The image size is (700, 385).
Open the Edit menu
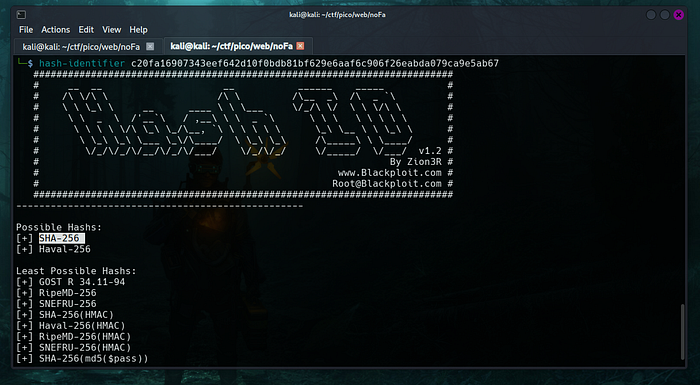pyautogui.click(x=86, y=29)
